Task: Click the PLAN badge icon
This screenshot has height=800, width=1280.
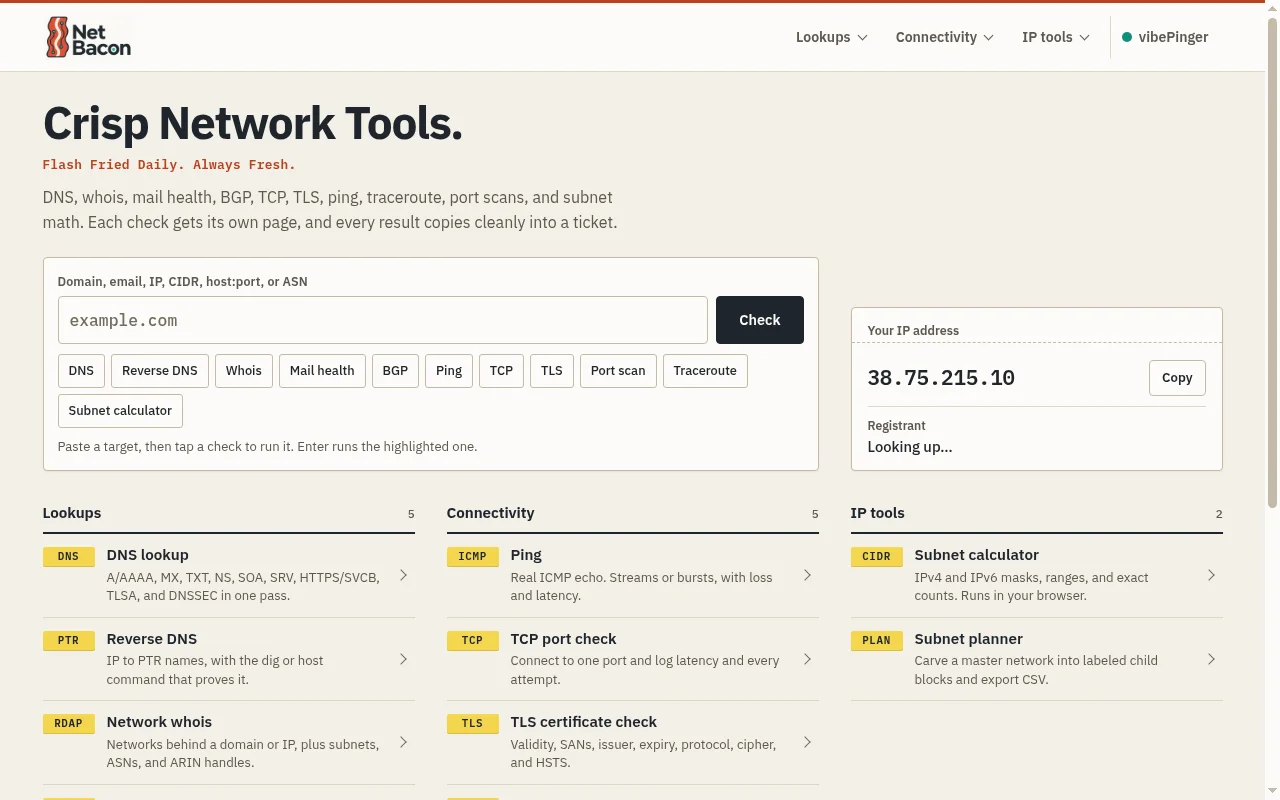Action: click(876, 641)
